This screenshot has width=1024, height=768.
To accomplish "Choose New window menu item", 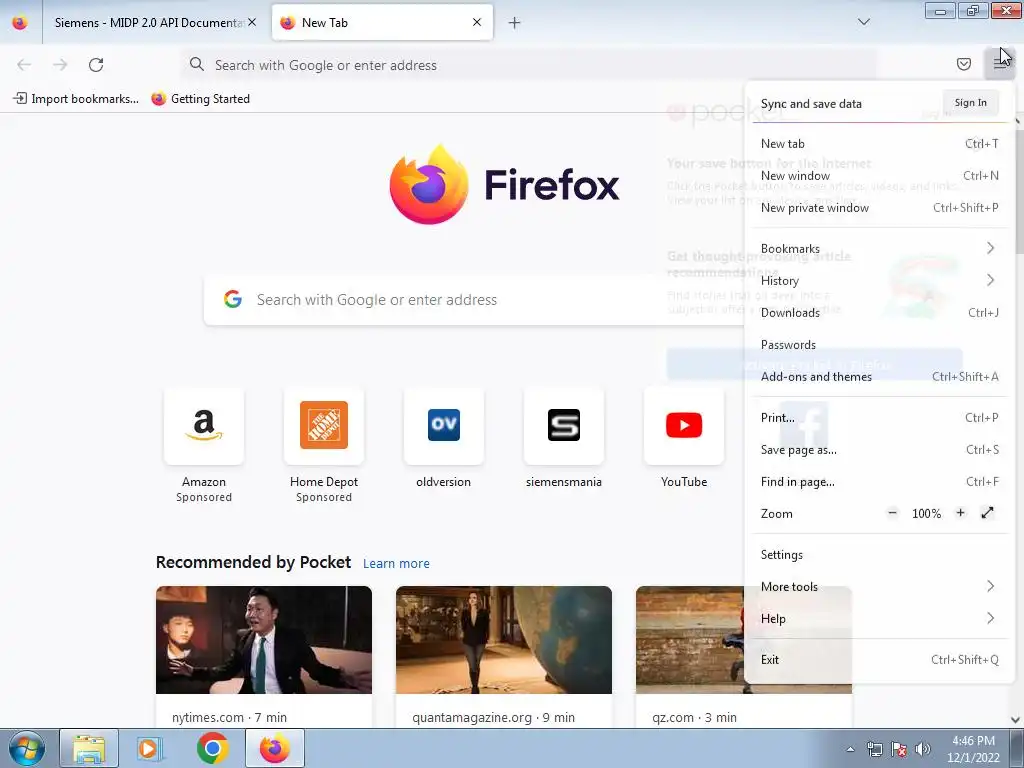I will tap(879, 176).
